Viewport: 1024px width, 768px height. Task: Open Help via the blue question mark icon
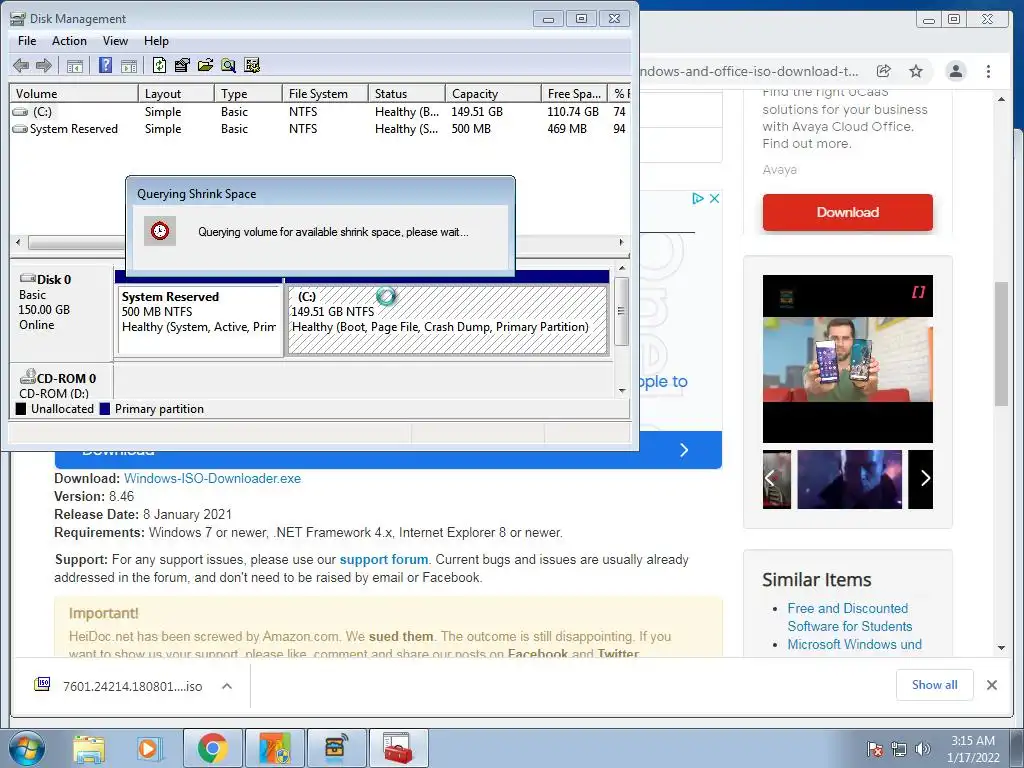point(105,65)
